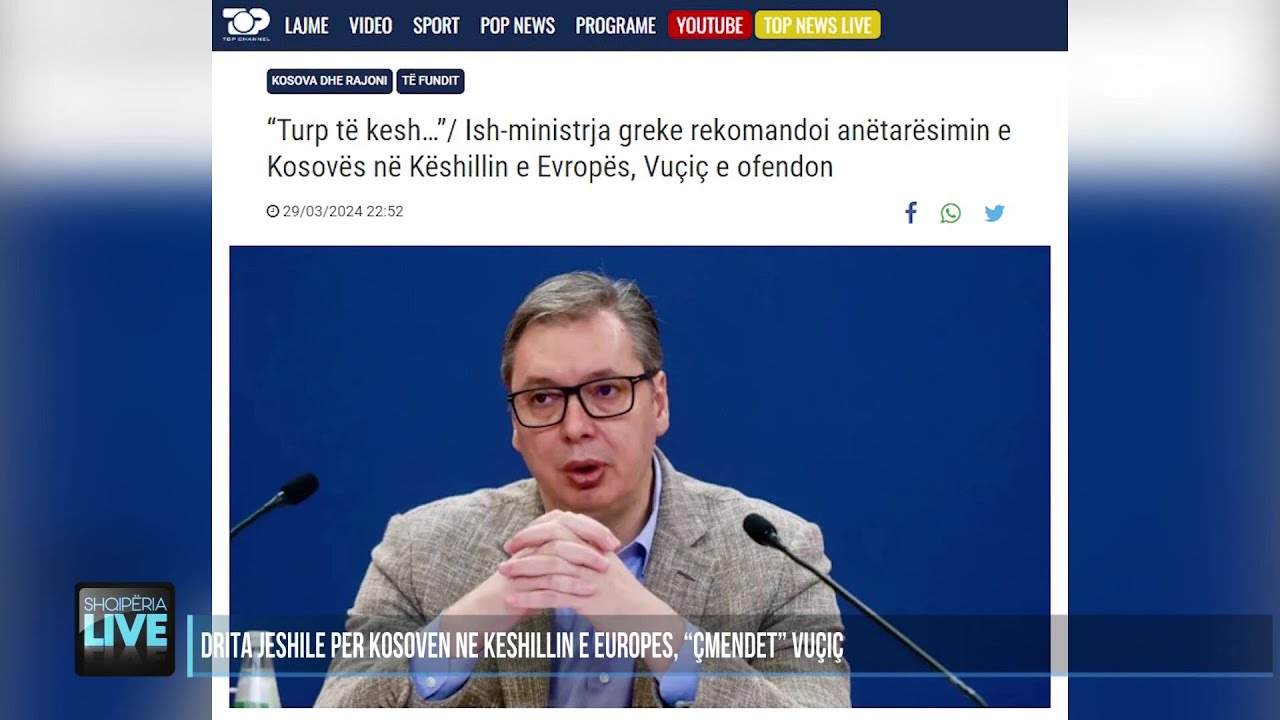
Task: Click the lower-third headline banner text
Action: coord(522,646)
